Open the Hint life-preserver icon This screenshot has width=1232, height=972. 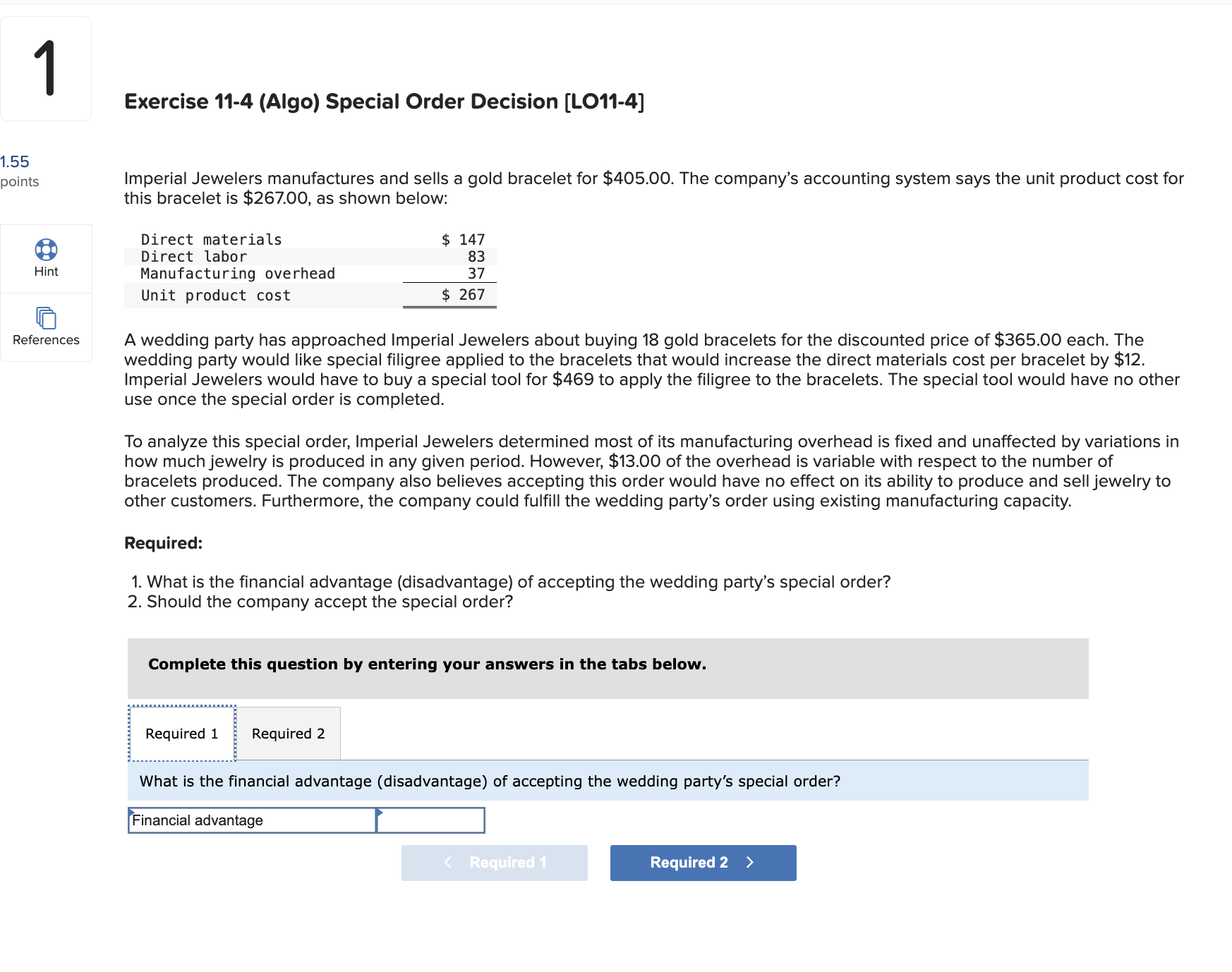pyautogui.click(x=46, y=248)
